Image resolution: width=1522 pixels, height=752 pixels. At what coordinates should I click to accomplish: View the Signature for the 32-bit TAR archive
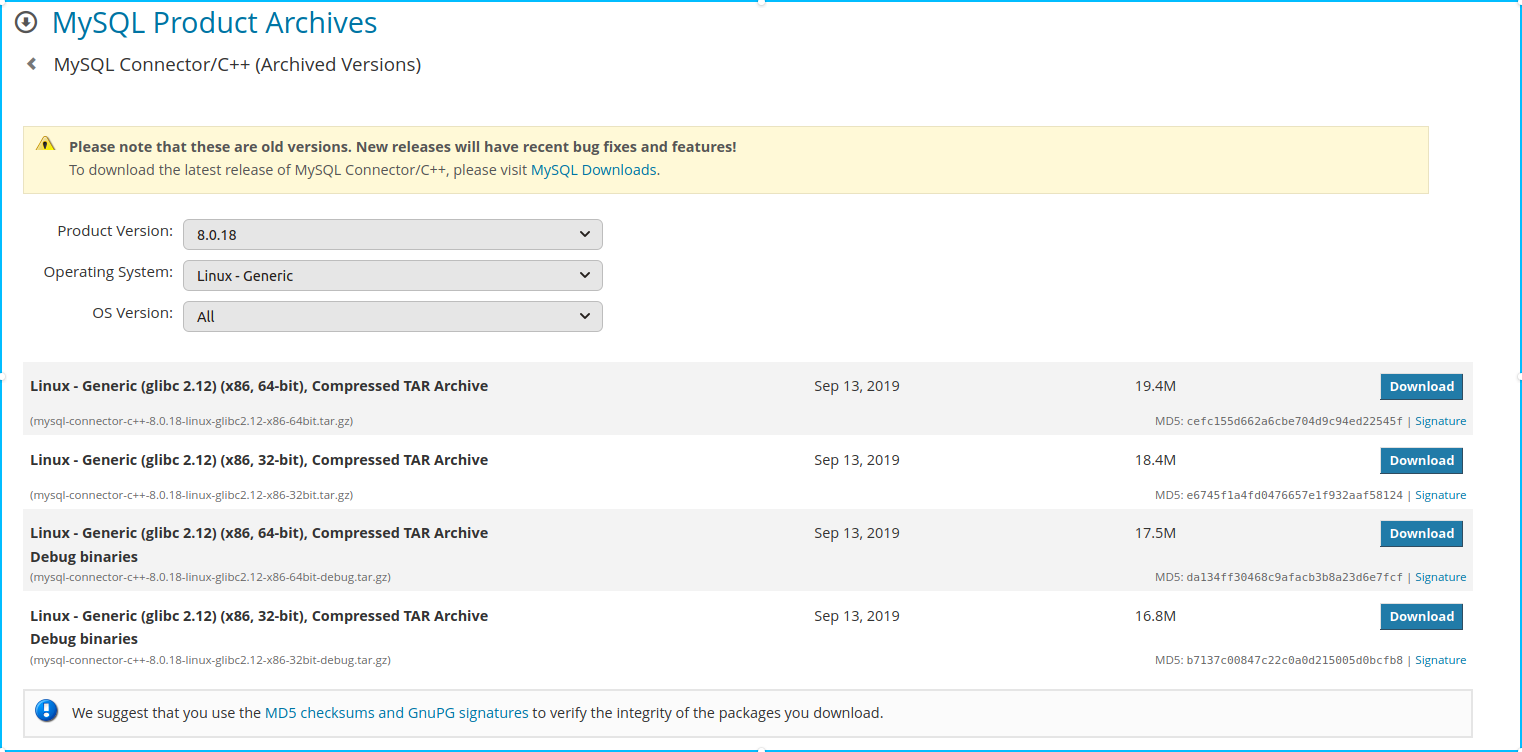pyautogui.click(x=1440, y=495)
